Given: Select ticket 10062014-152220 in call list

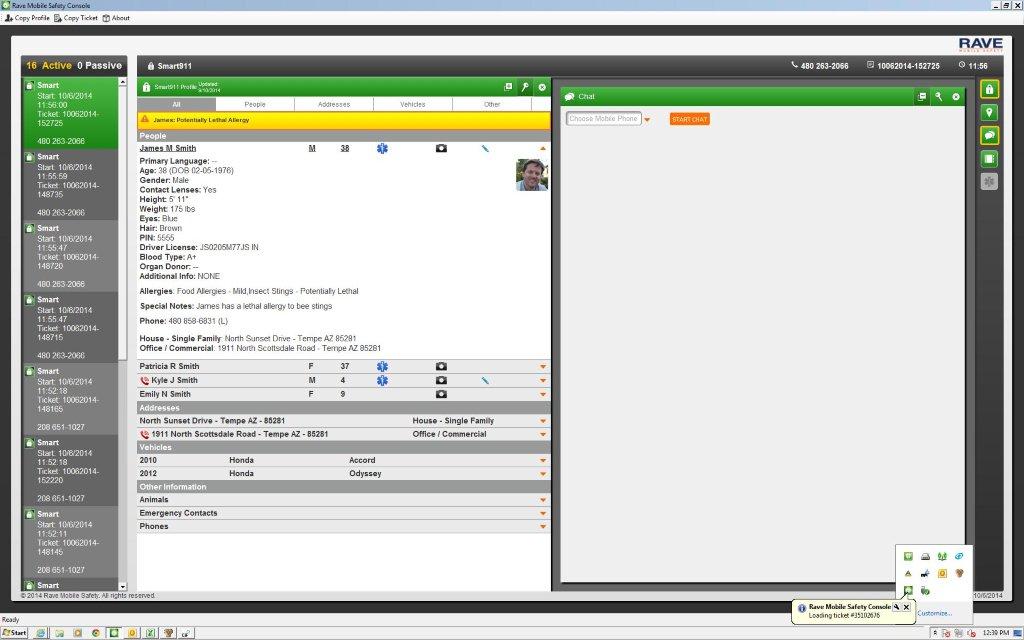Looking at the screenshot, I should pyautogui.click(x=71, y=471).
